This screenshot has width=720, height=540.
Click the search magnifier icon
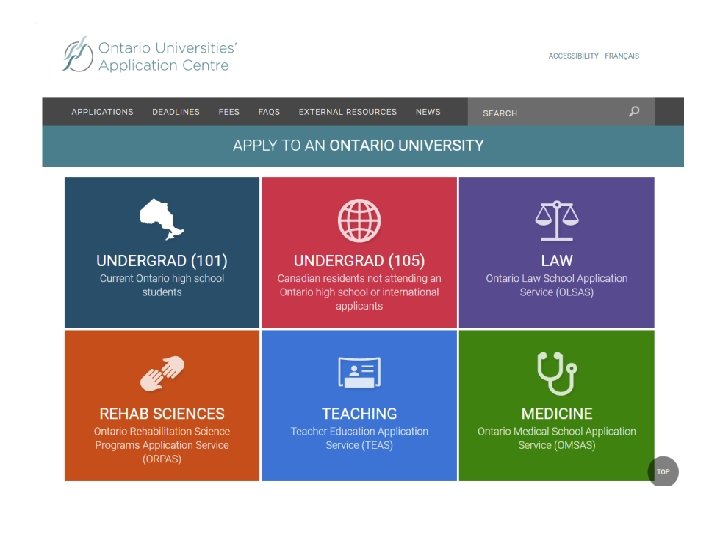[x=634, y=112]
